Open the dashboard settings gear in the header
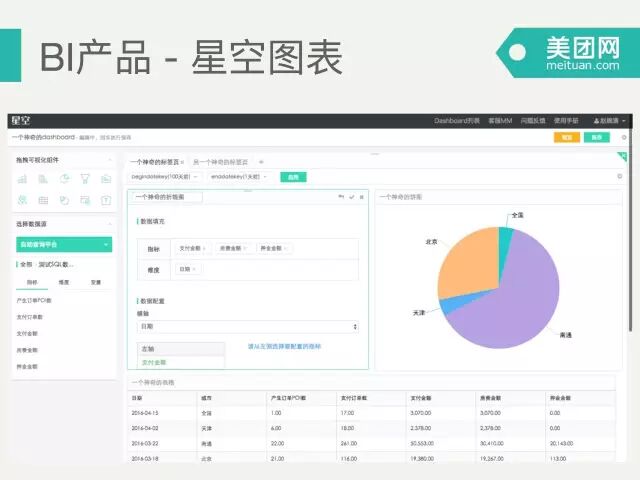The width and height of the screenshot is (640, 480). tap(624, 138)
